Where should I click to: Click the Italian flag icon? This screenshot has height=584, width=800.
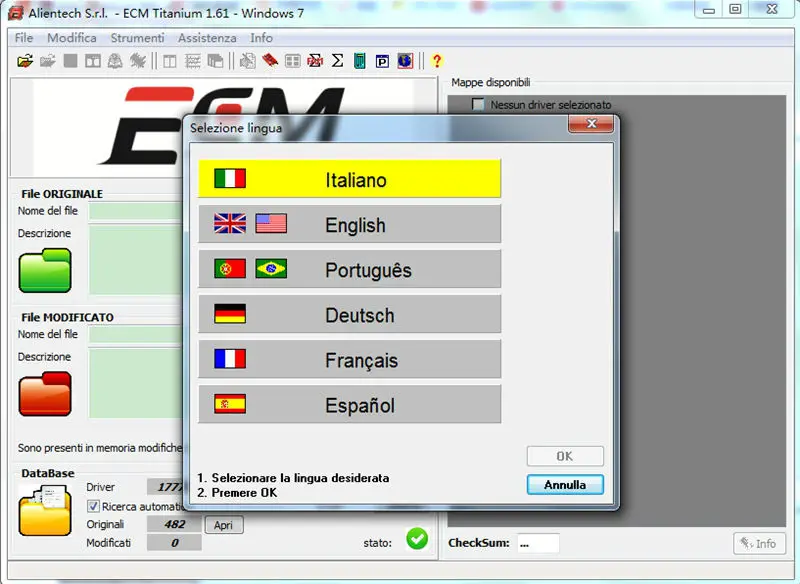230,179
